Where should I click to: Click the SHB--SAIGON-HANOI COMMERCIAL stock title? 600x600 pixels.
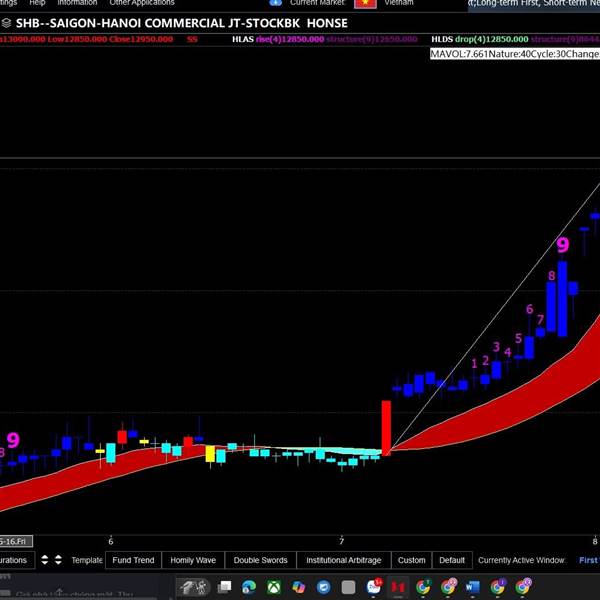point(182,23)
